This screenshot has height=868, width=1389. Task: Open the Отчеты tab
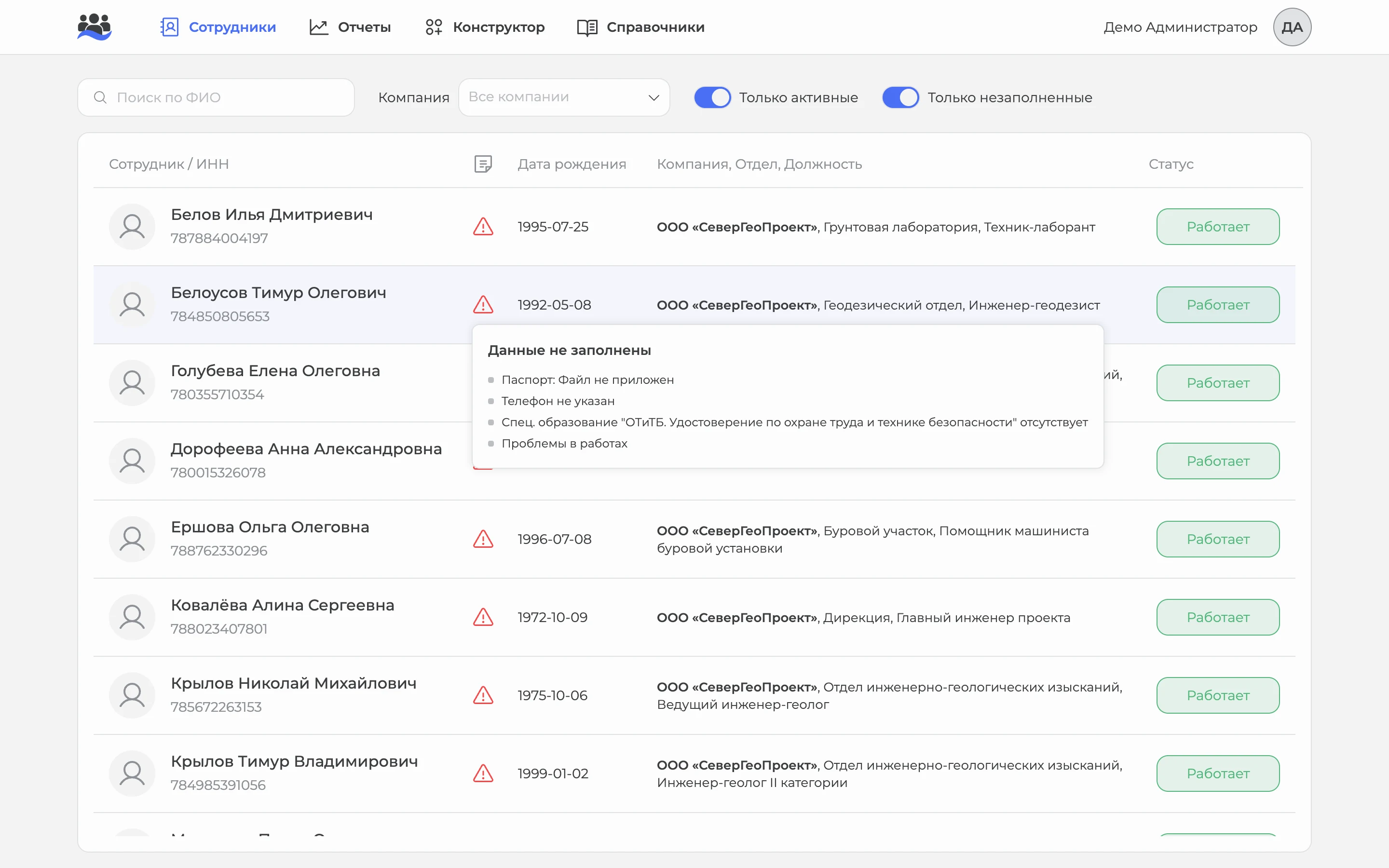[x=350, y=27]
